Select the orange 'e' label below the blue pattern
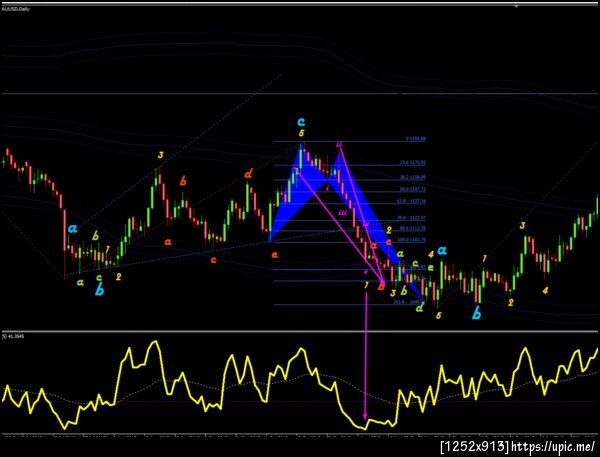The width and height of the screenshot is (600, 457). tap(274, 255)
